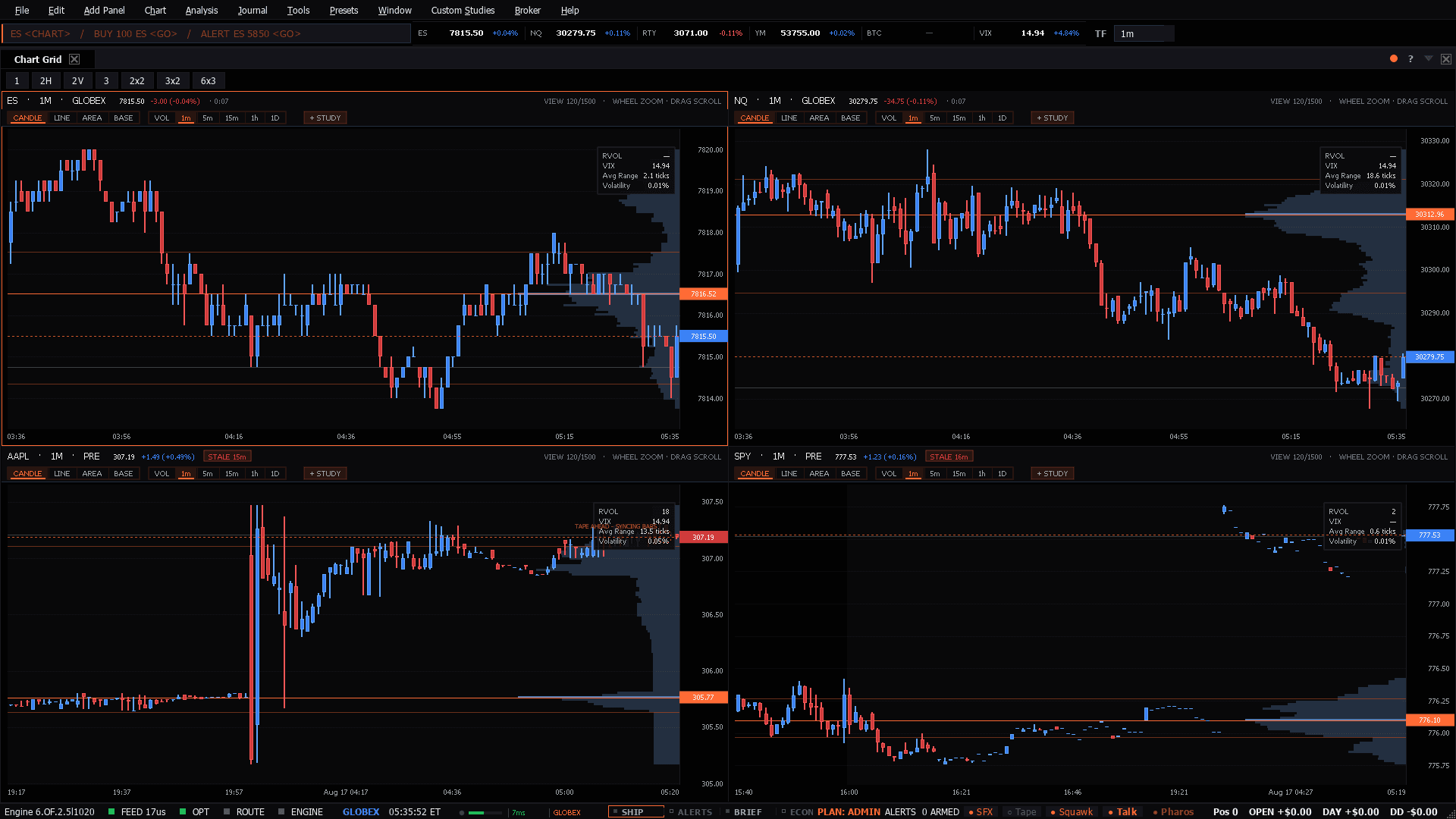Switch AAPL chart to BASE style
The width and height of the screenshot is (1456, 819).
point(123,473)
